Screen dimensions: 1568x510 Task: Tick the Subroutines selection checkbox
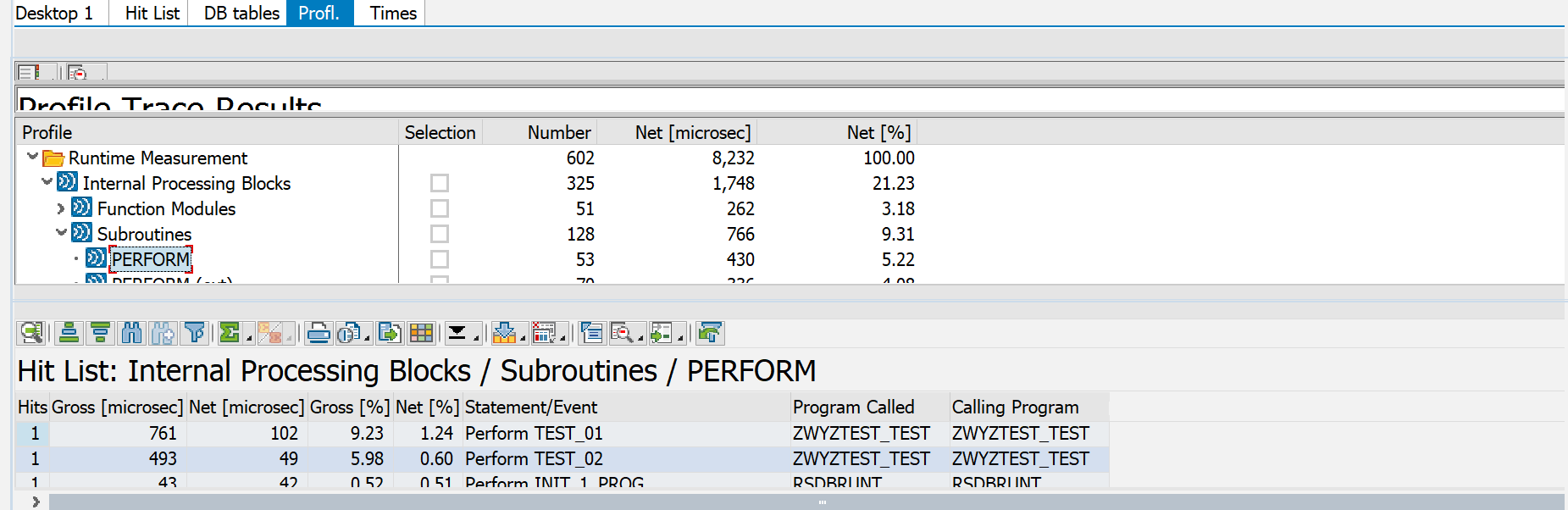(439, 234)
